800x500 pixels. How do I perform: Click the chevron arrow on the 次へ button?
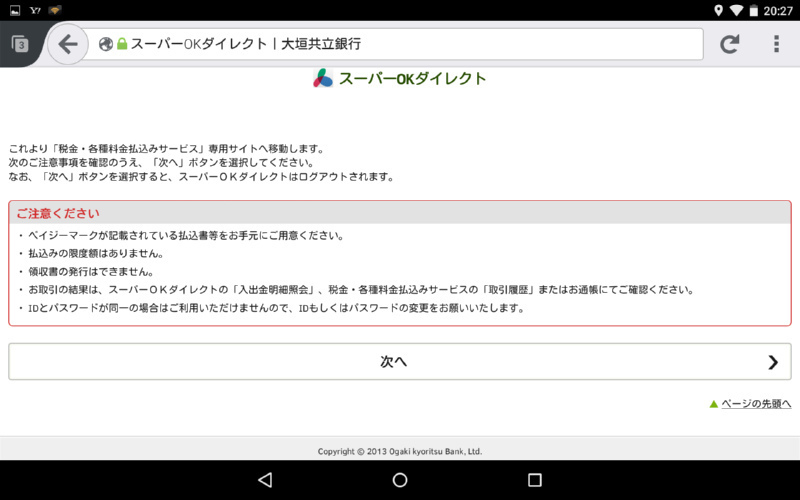(x=772, y=362)
